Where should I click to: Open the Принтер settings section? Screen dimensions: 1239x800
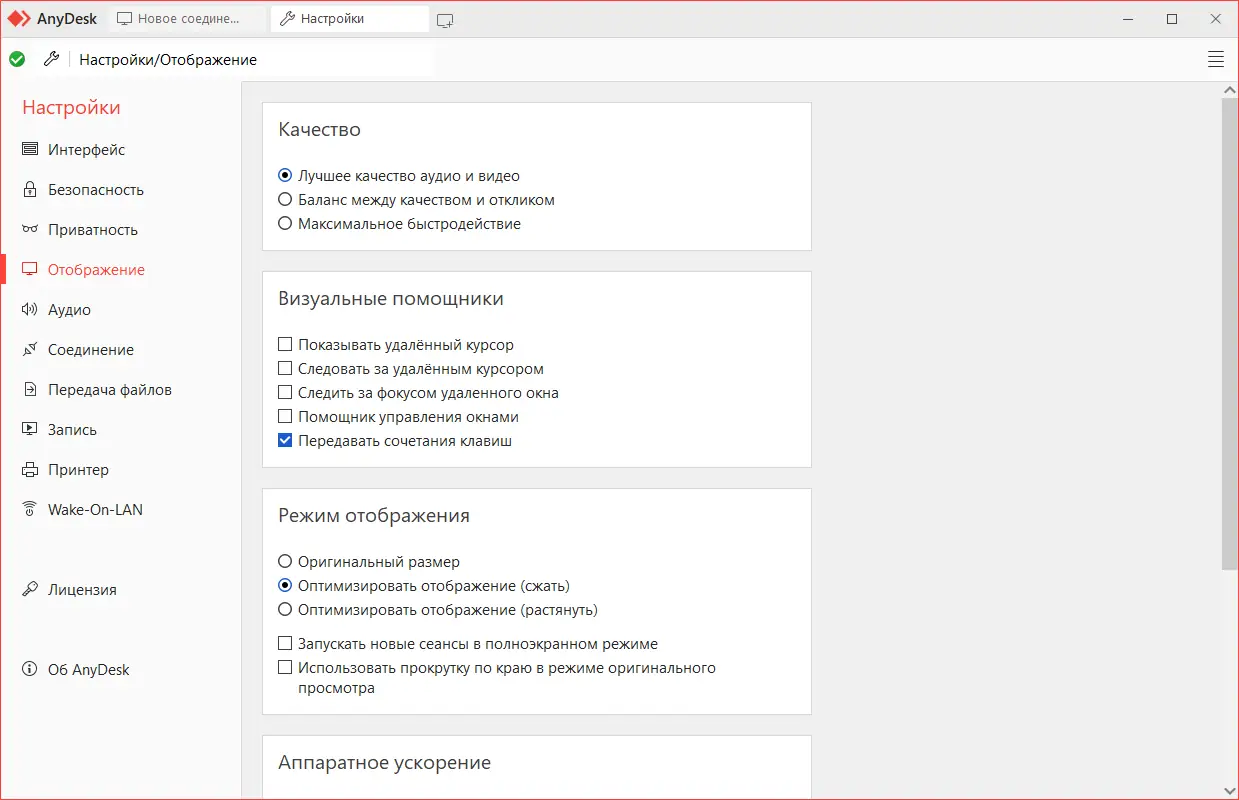point(79,469)
